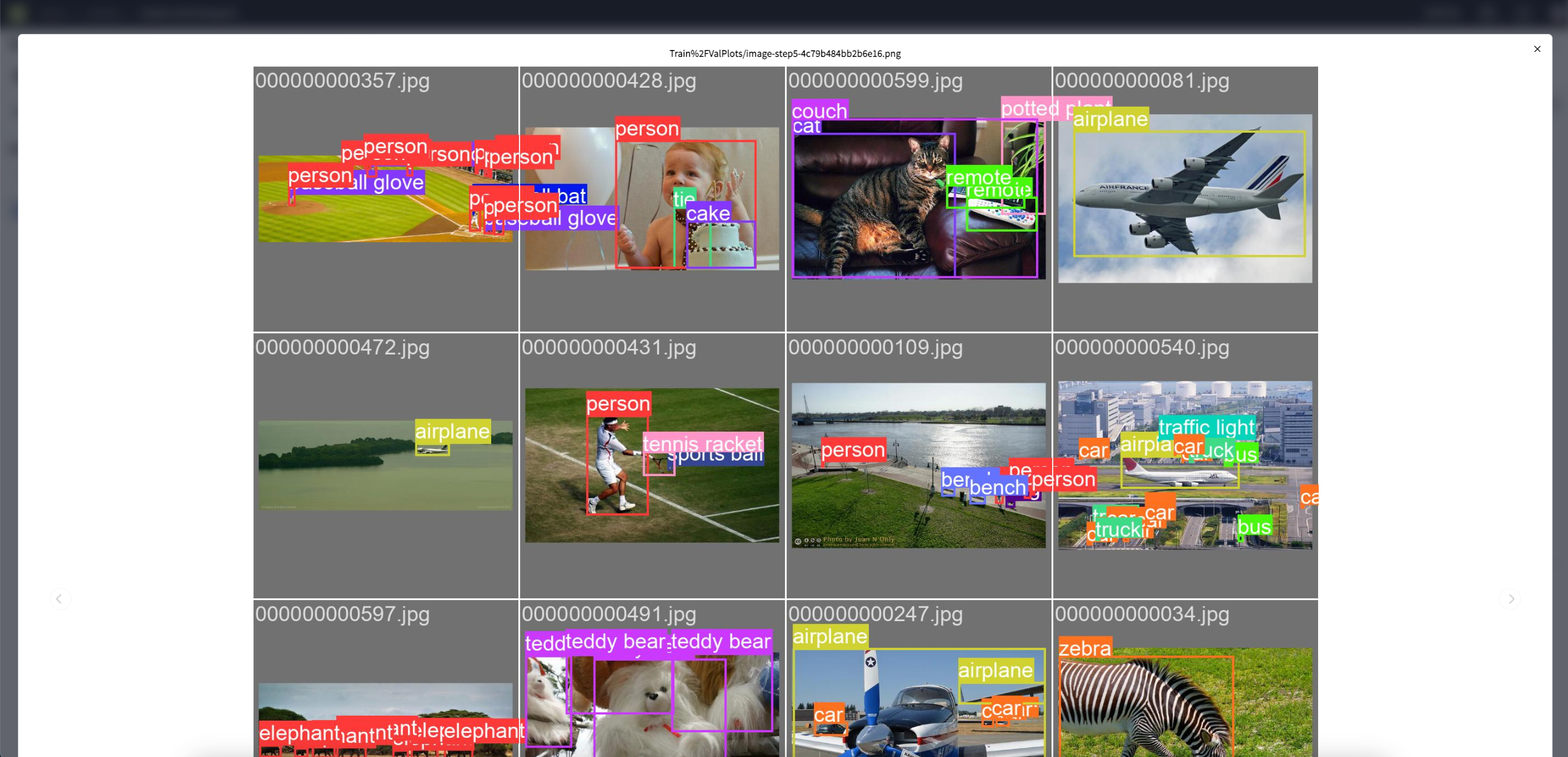1568x757 pixels.
Task: Click the image-step5 filename title
Action: [x=784, y=54]
